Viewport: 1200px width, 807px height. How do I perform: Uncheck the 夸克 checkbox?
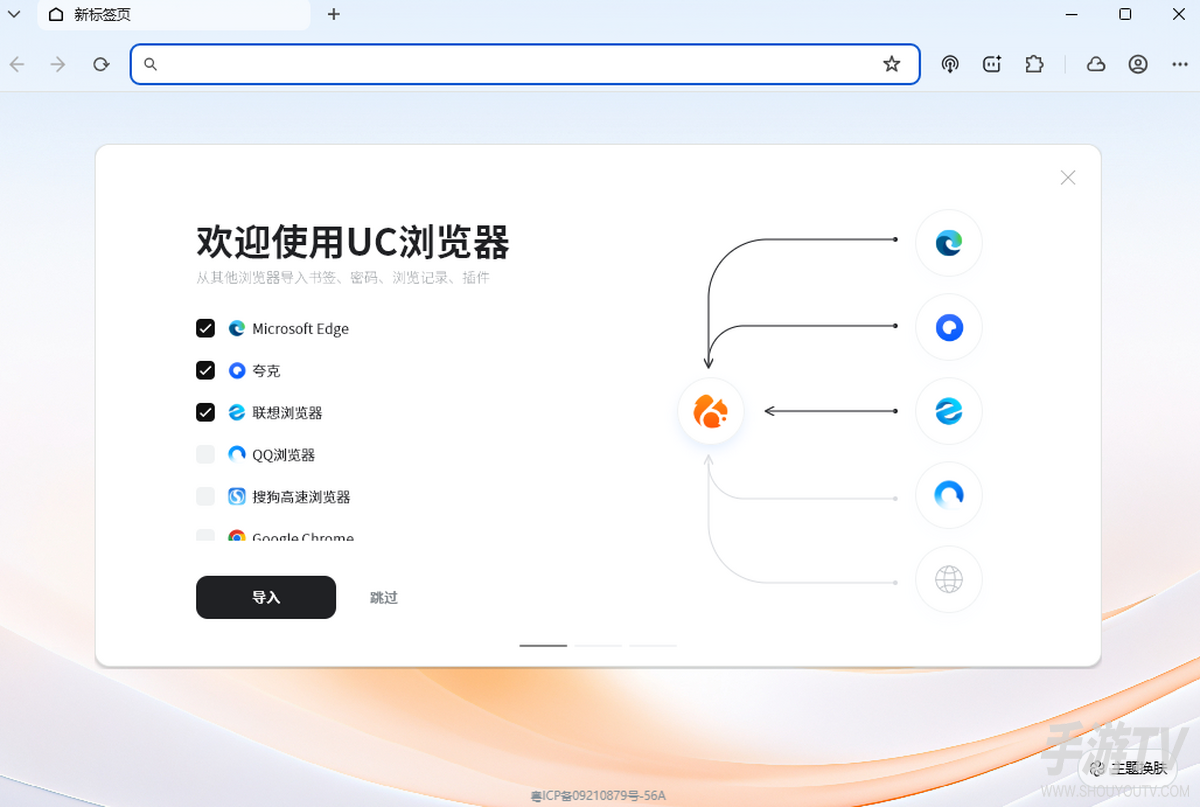pyautogui.click(x=205, y=370)
